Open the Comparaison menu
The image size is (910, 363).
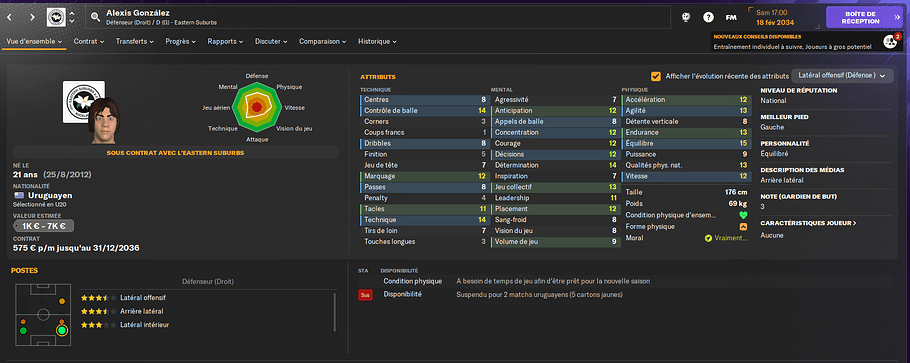point(323,42)
